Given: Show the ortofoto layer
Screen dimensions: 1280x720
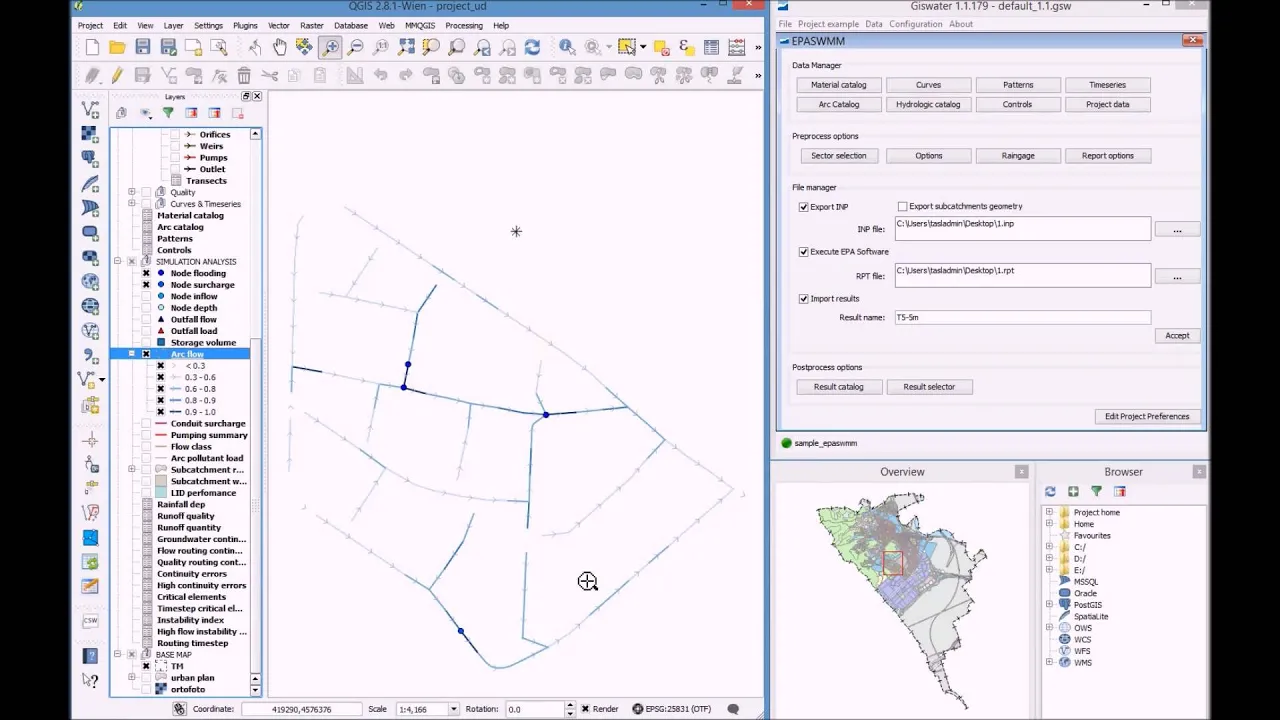Looking at the screenshot, I should click(x=146, y=689).
